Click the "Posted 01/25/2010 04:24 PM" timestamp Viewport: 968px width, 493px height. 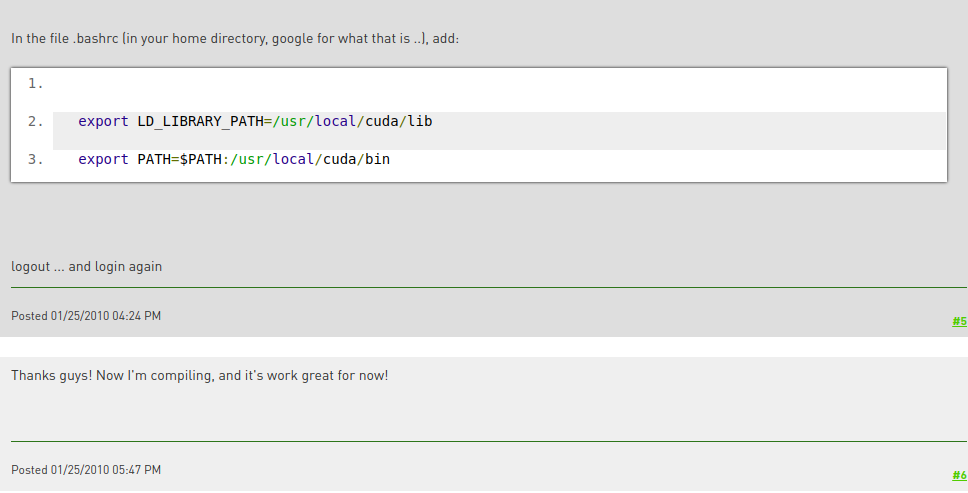(86, 316)
